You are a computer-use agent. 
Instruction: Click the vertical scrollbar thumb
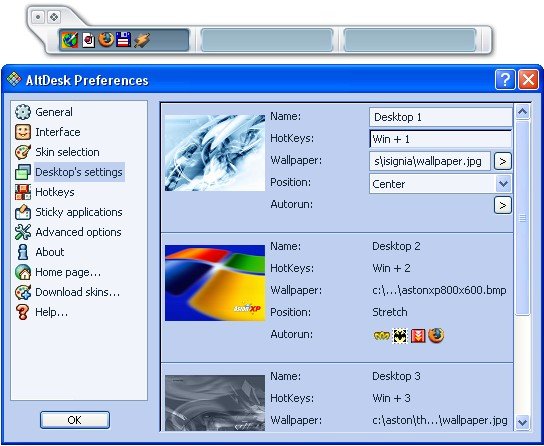click(522, 218)
